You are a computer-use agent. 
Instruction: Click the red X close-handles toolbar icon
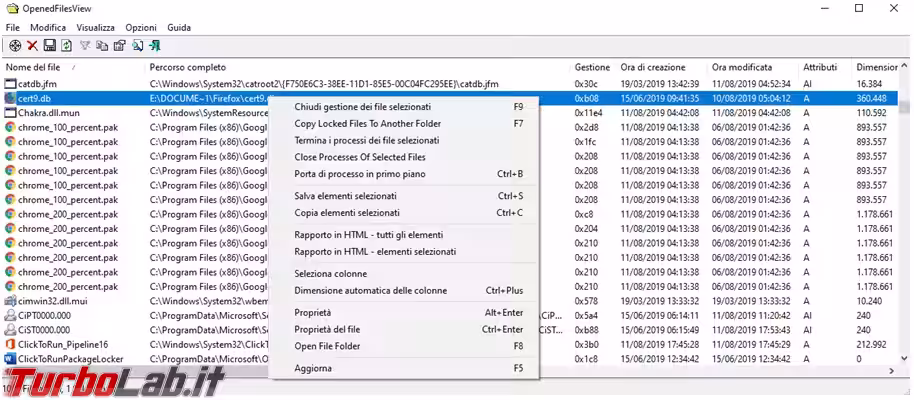pyautogui.click(x=32, y=46)
